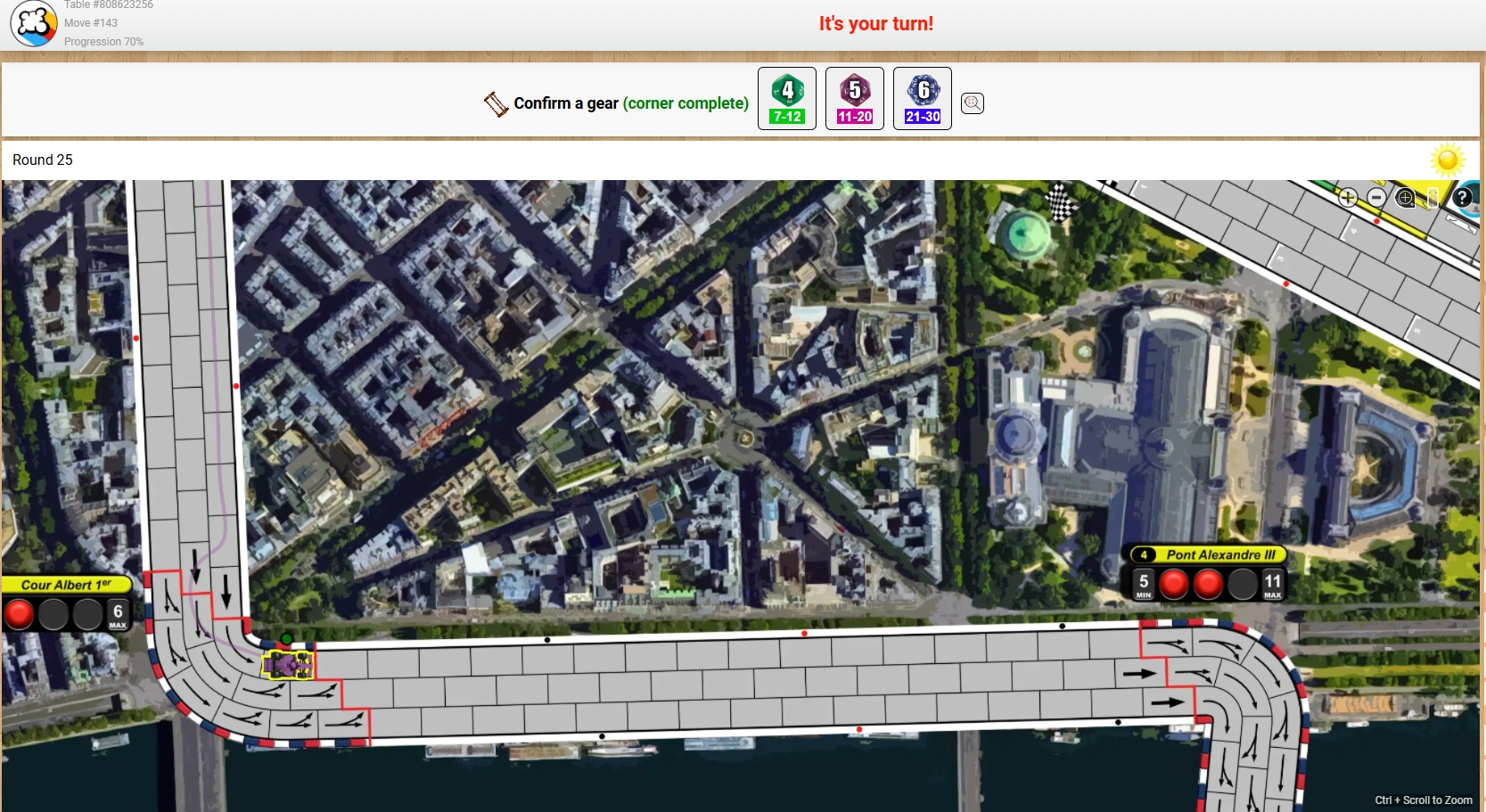Click the Pont Alexandre III corner label
Viewport: 1486px width, 812px height.
click(1219, 554)
